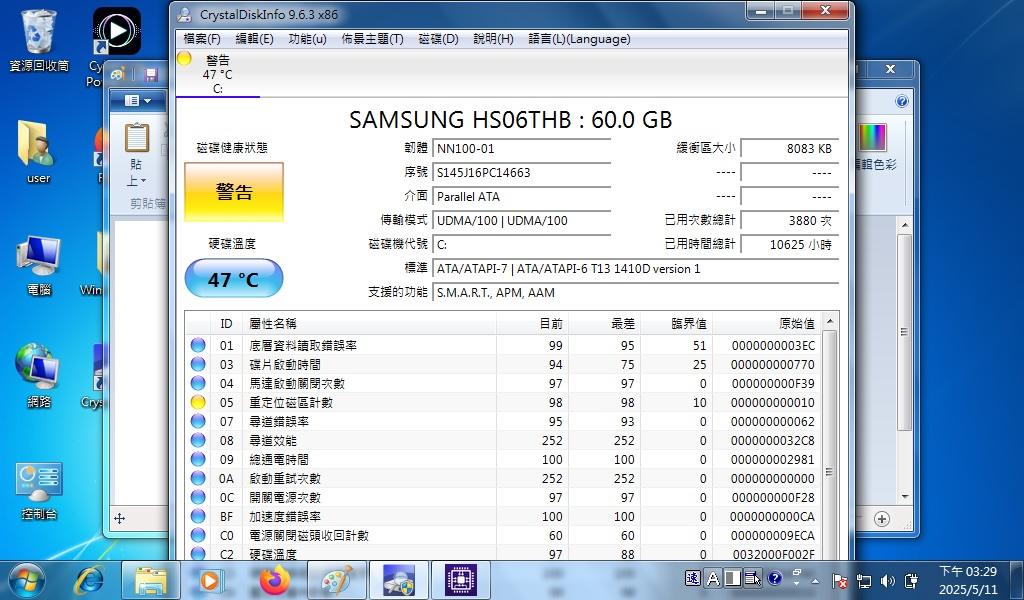Click the Paint taskbar icon
Image resolution: width=1024 pixels, height=600 pixels.
tap(337, 579)
